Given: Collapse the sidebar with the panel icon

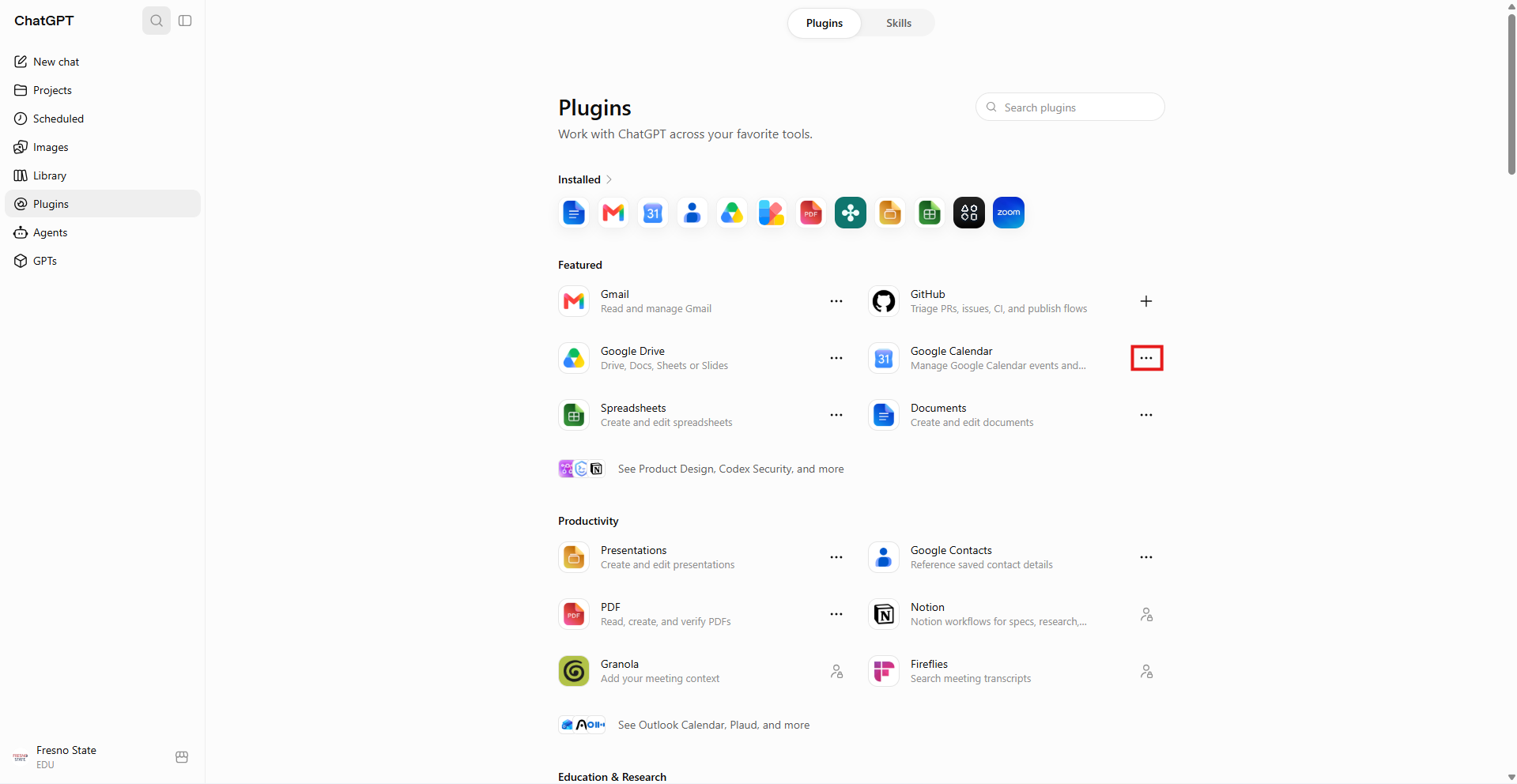Looking at the screenshot, I should click(185, 21).
